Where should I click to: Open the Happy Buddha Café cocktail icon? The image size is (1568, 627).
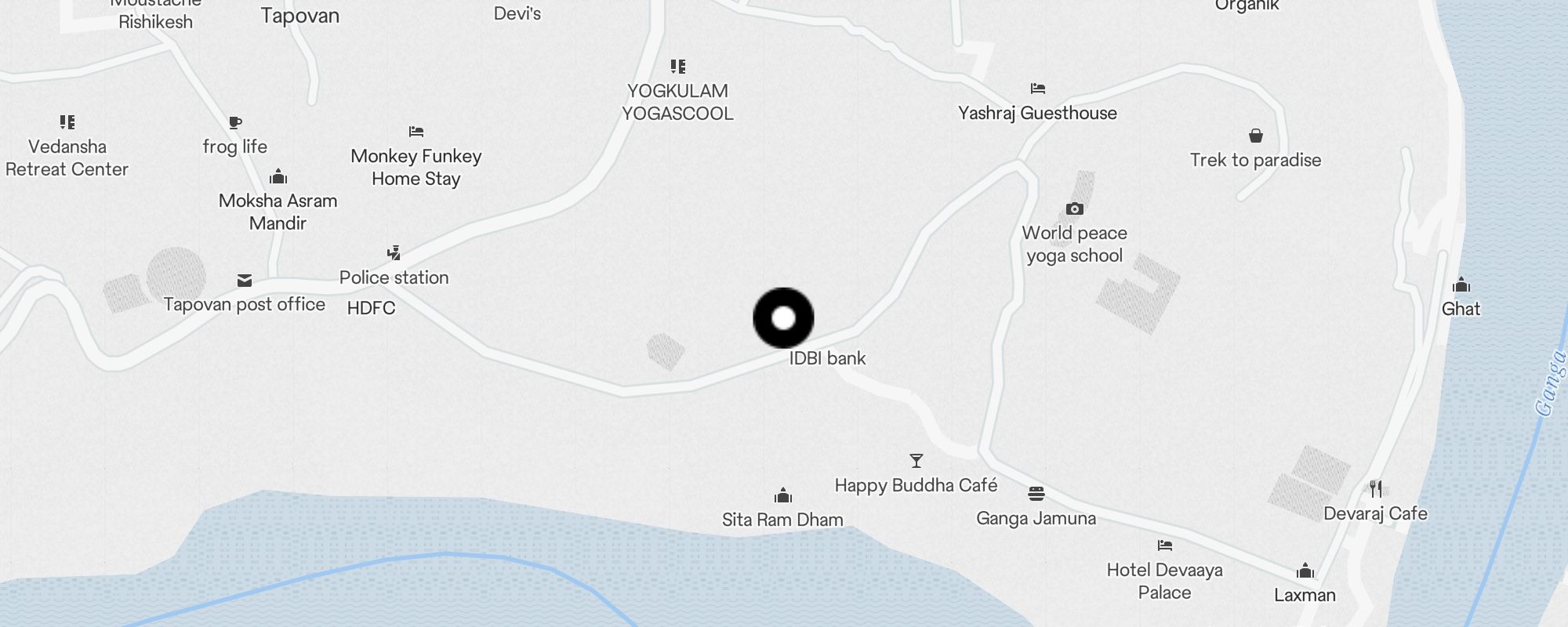916,461
